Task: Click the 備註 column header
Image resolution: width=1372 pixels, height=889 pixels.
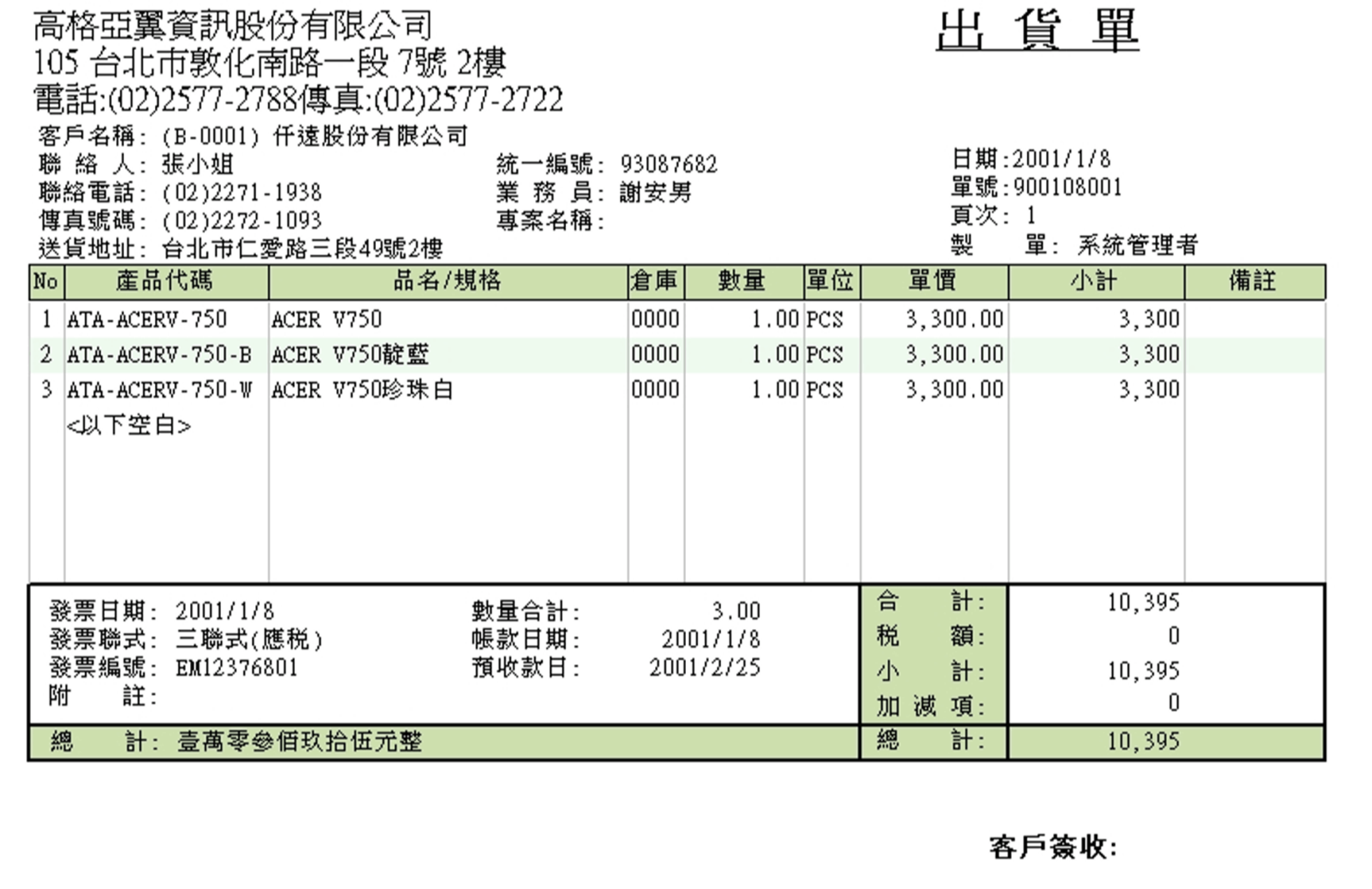Action: pos(1253,282)
